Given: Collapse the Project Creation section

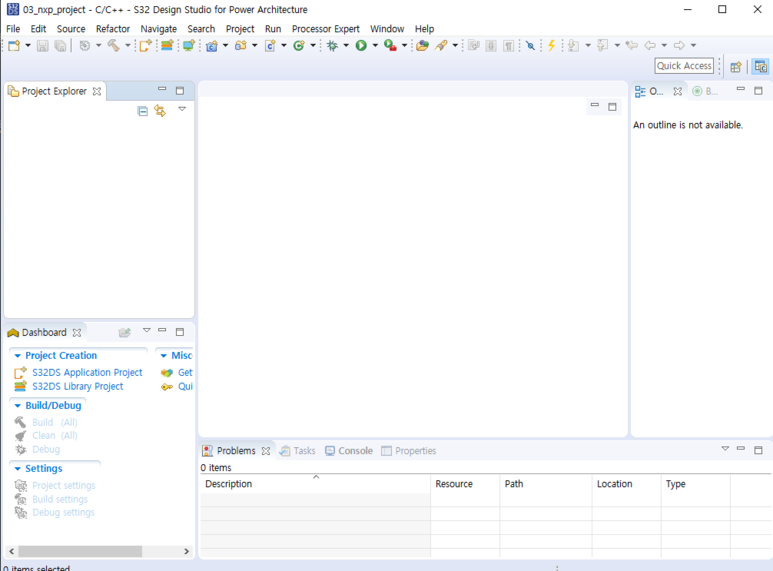Looking at the screenshot, I should point(18,356).
